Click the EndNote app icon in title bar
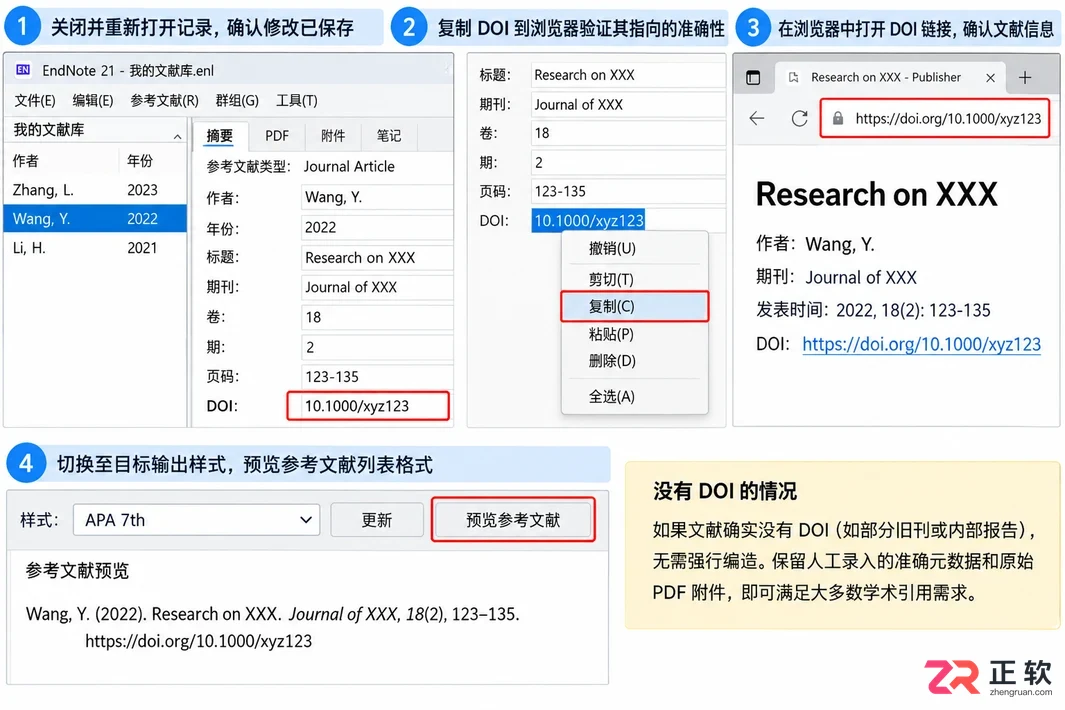 [x=23, y=70]
